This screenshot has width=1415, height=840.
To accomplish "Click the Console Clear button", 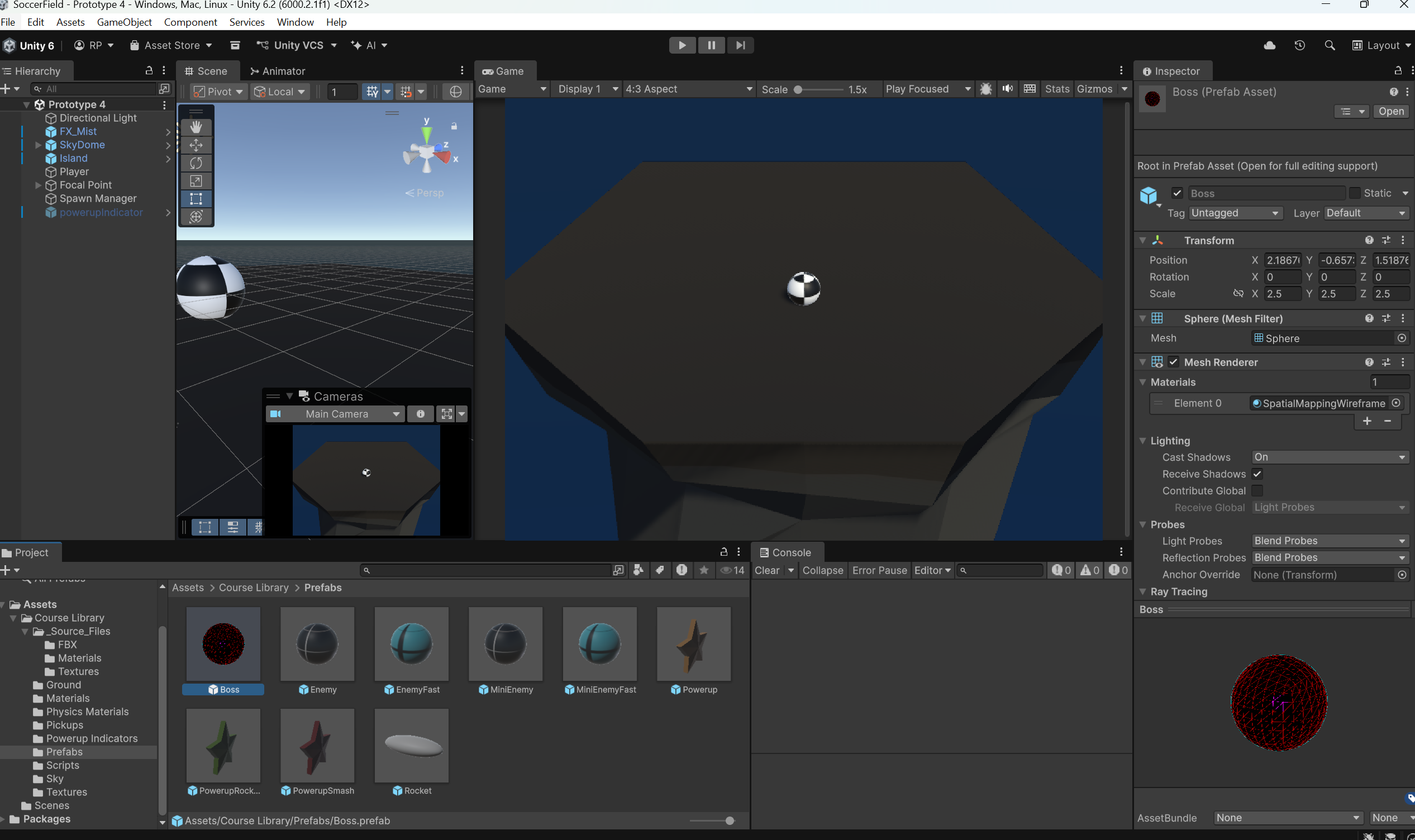I will pos(767,570).
